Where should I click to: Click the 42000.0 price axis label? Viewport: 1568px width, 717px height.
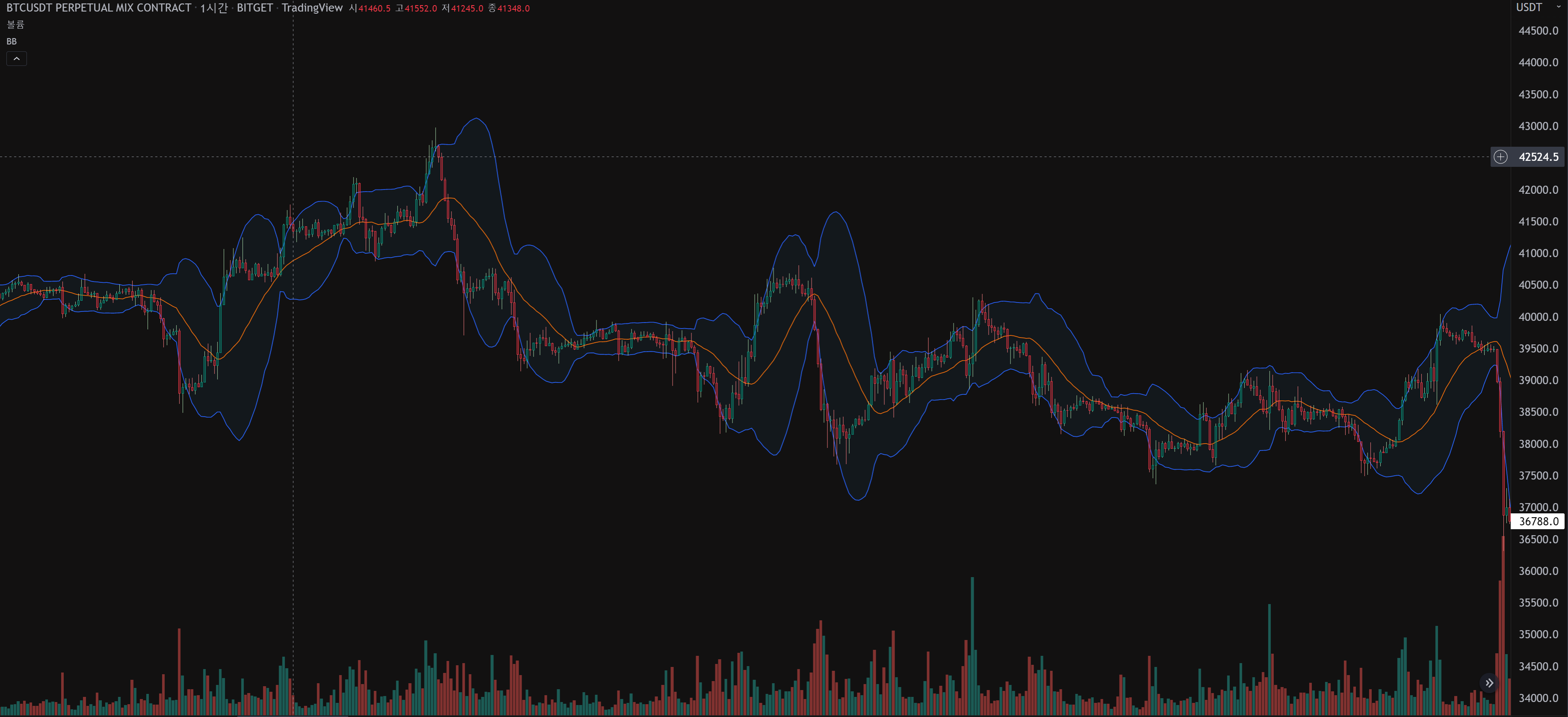(x=1538, y=190)
